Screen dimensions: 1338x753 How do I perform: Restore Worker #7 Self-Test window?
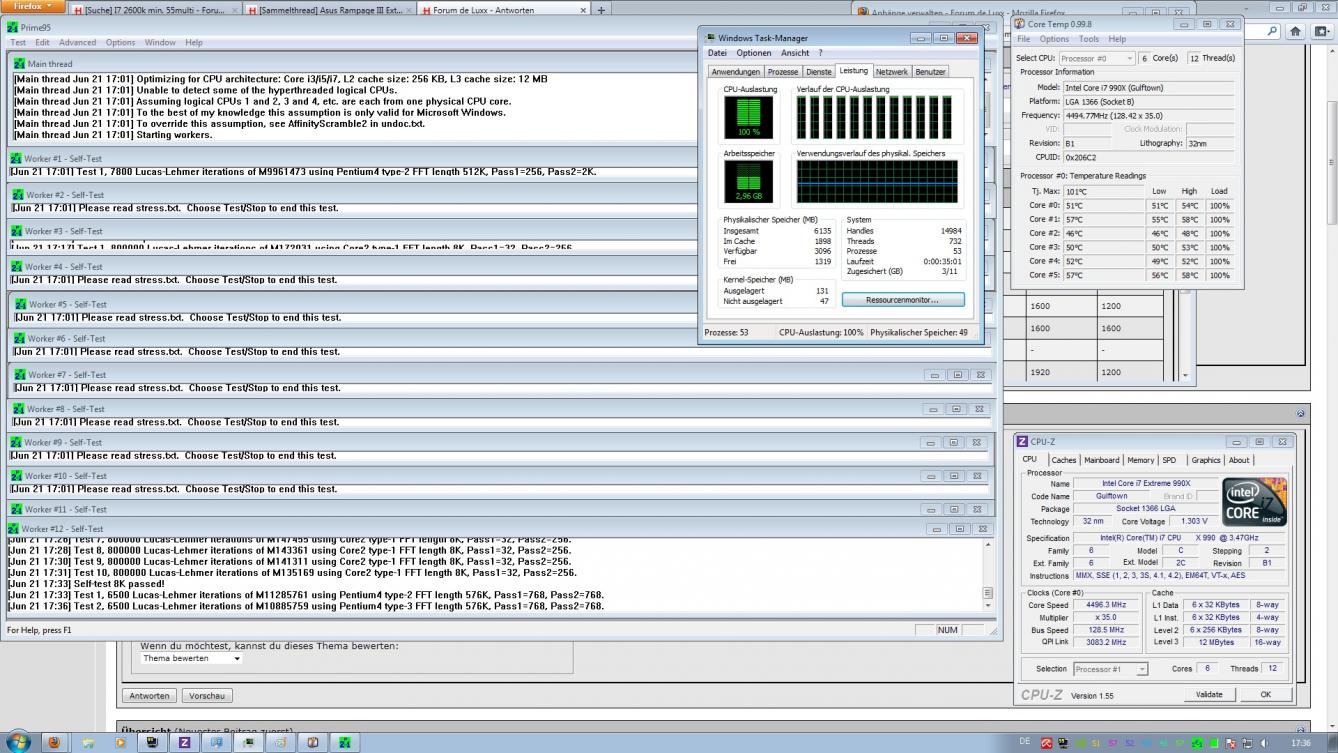[x=957, y=375]
